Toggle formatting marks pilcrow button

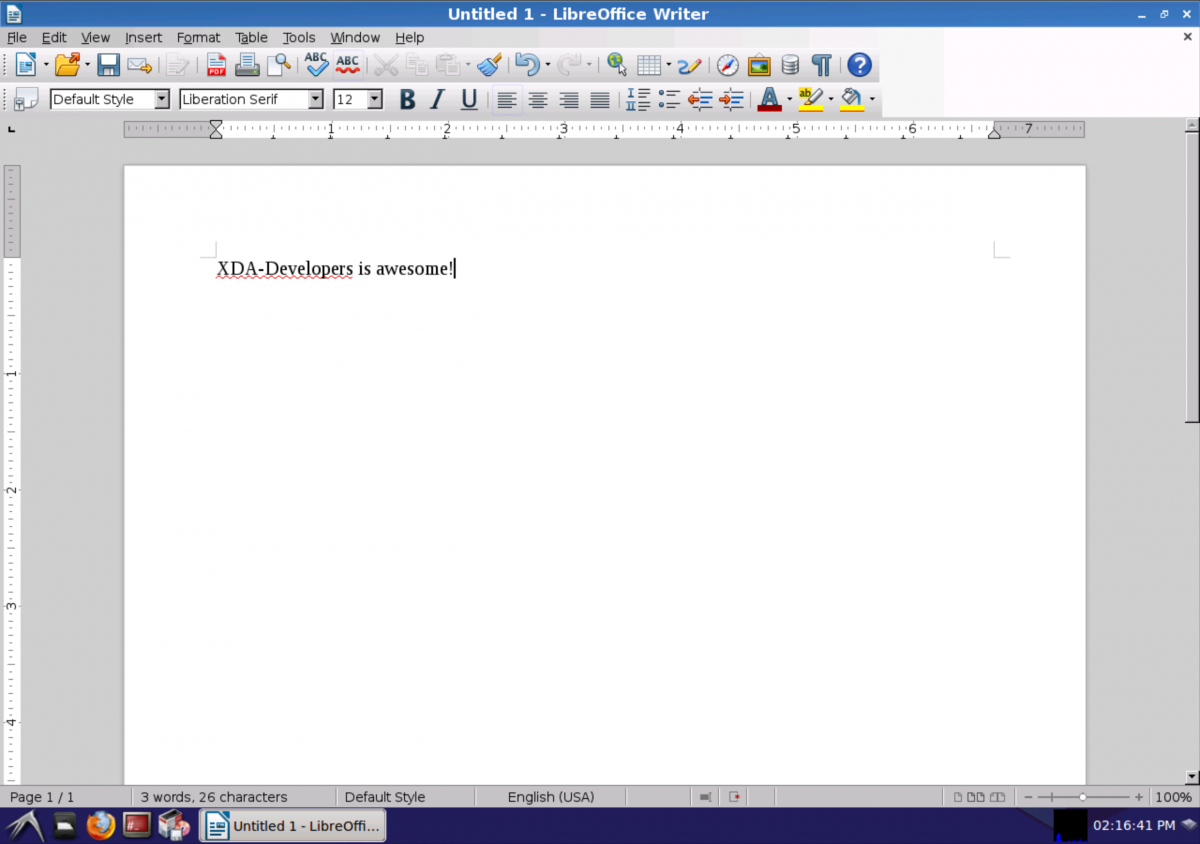tap(821, 66)
